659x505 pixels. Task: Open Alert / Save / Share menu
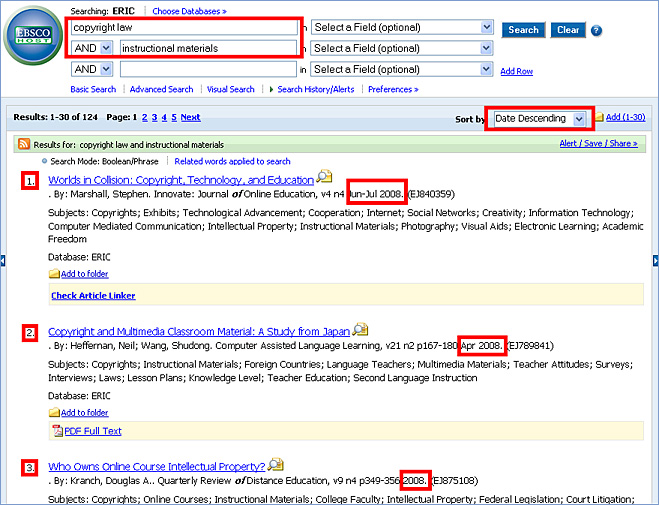click(598, 144)
